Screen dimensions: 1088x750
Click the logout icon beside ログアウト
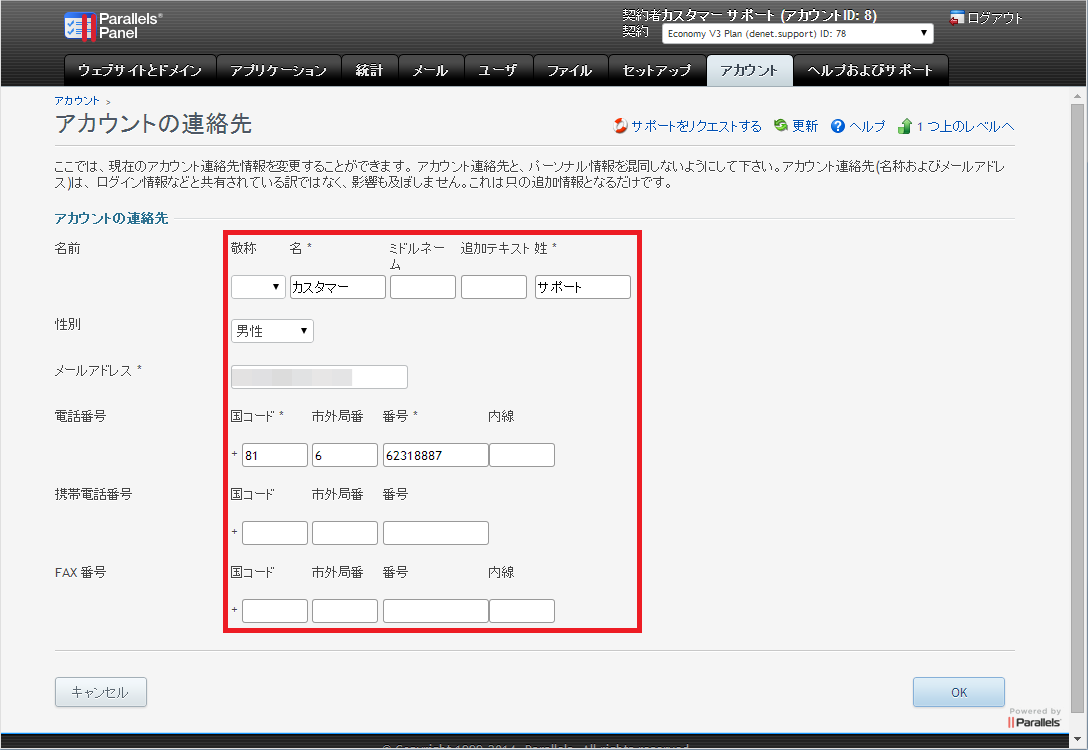click(957, 18)
